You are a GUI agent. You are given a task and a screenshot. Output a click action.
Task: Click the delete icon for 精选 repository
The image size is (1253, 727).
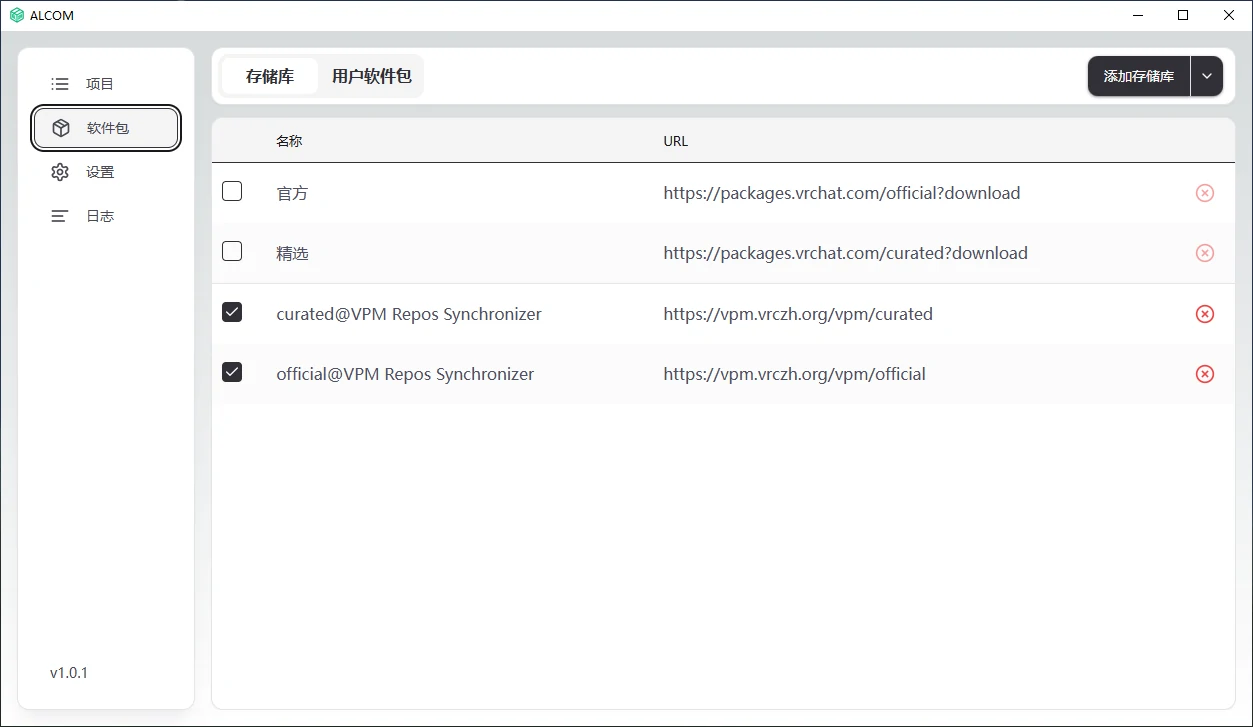pyautogui.click(x=1205, y=253)
